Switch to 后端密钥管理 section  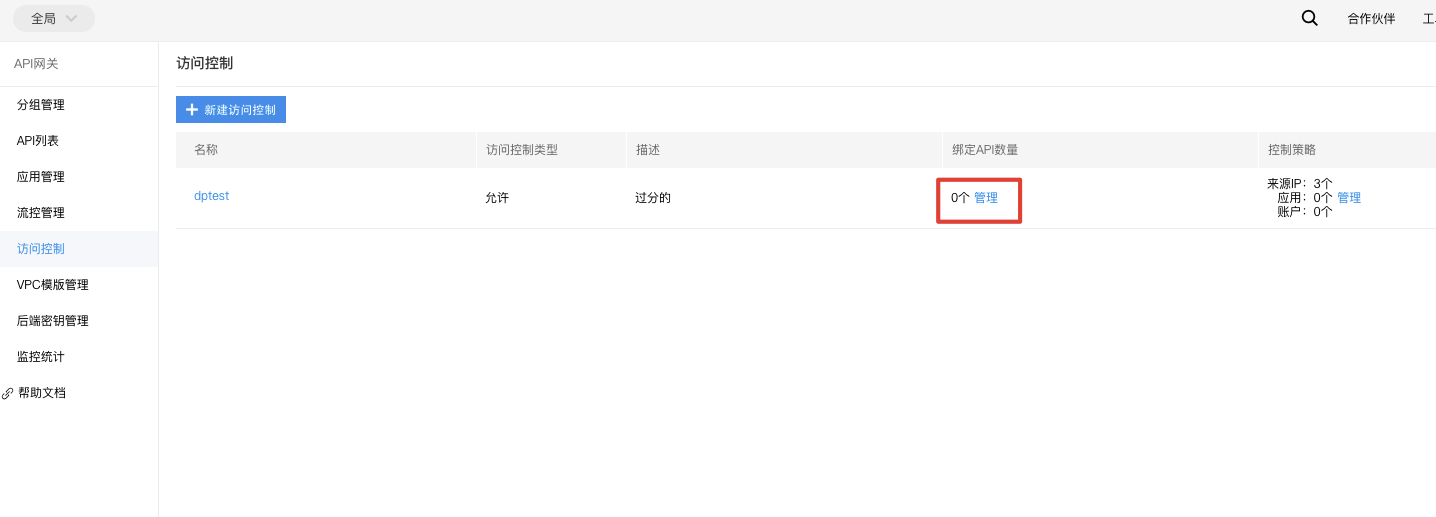click(53, 321)
